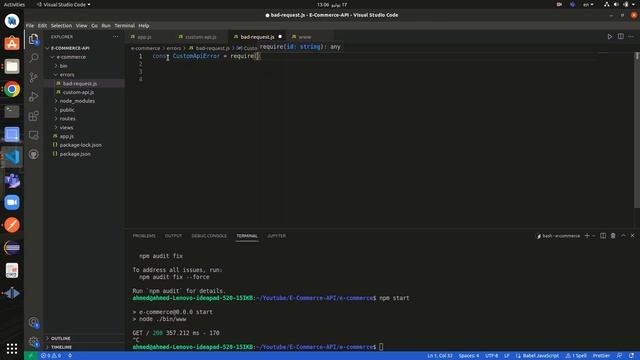Click the Prettier status bar button
This screenshot has width=640, height=360.
601,356
